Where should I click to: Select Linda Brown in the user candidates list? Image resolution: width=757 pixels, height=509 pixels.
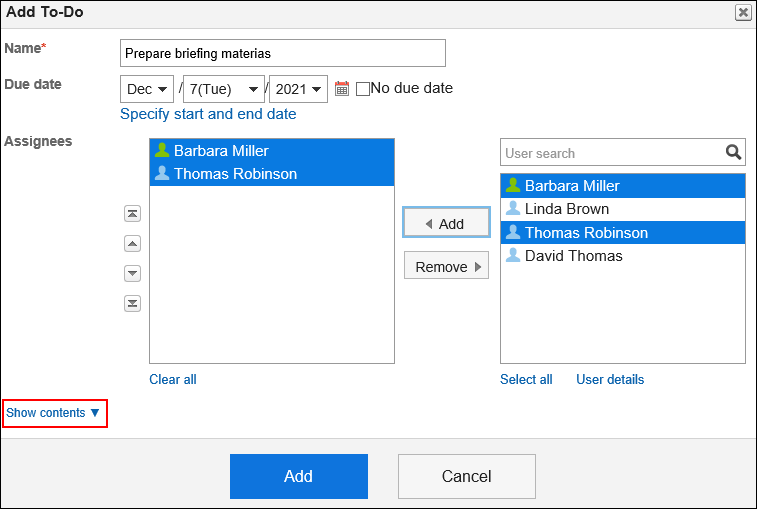tap(623, 209)
